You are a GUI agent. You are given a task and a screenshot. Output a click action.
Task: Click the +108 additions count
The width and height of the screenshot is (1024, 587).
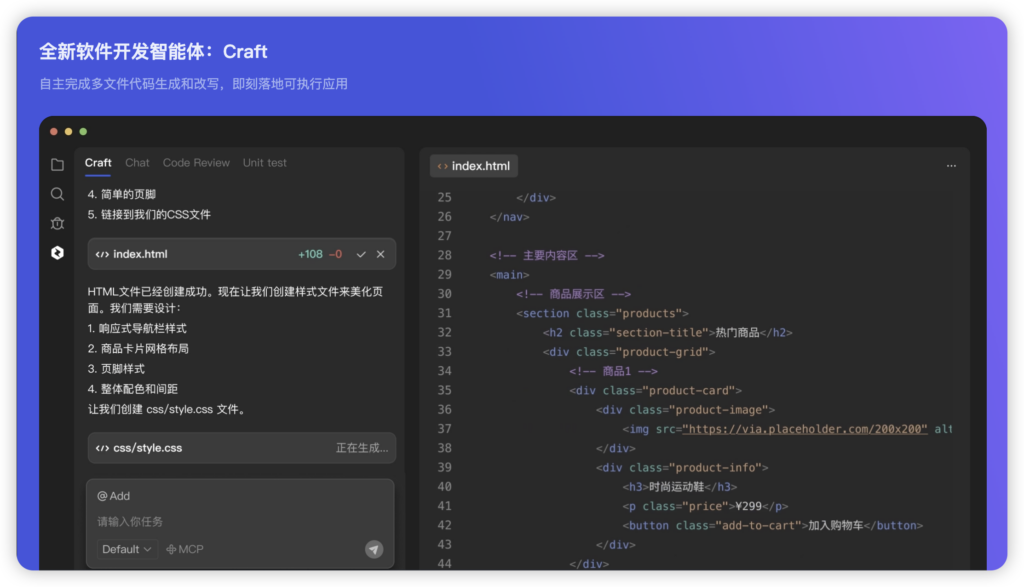(310, 254)
